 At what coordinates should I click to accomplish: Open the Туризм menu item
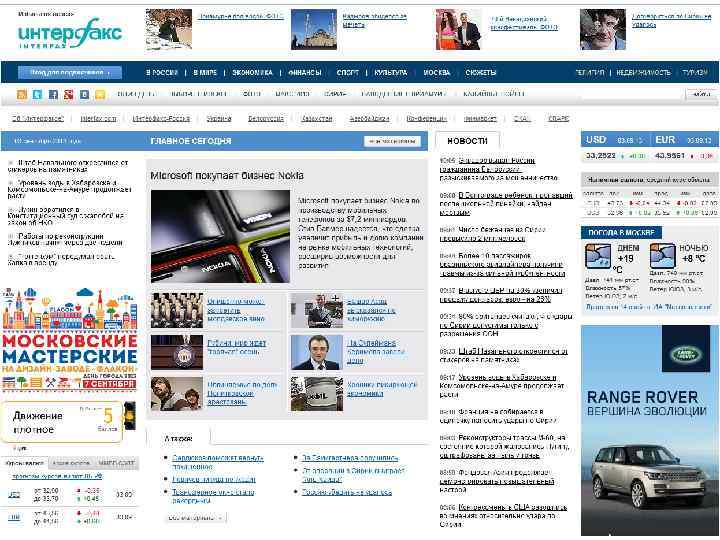pyautogui.click(x=695, y=73)
